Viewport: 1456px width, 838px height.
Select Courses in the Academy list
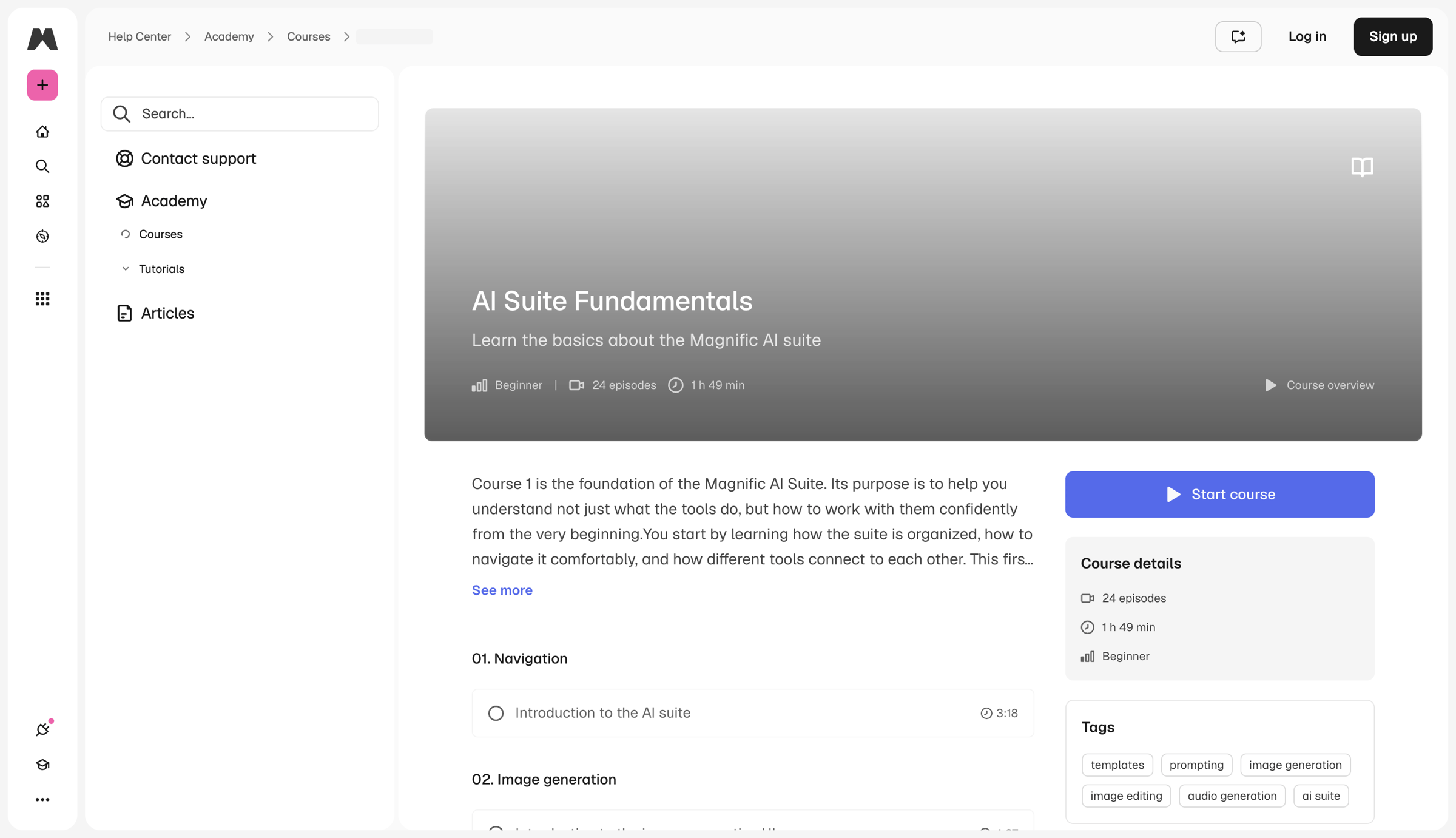pyautogui.click(x=161, y=234)
